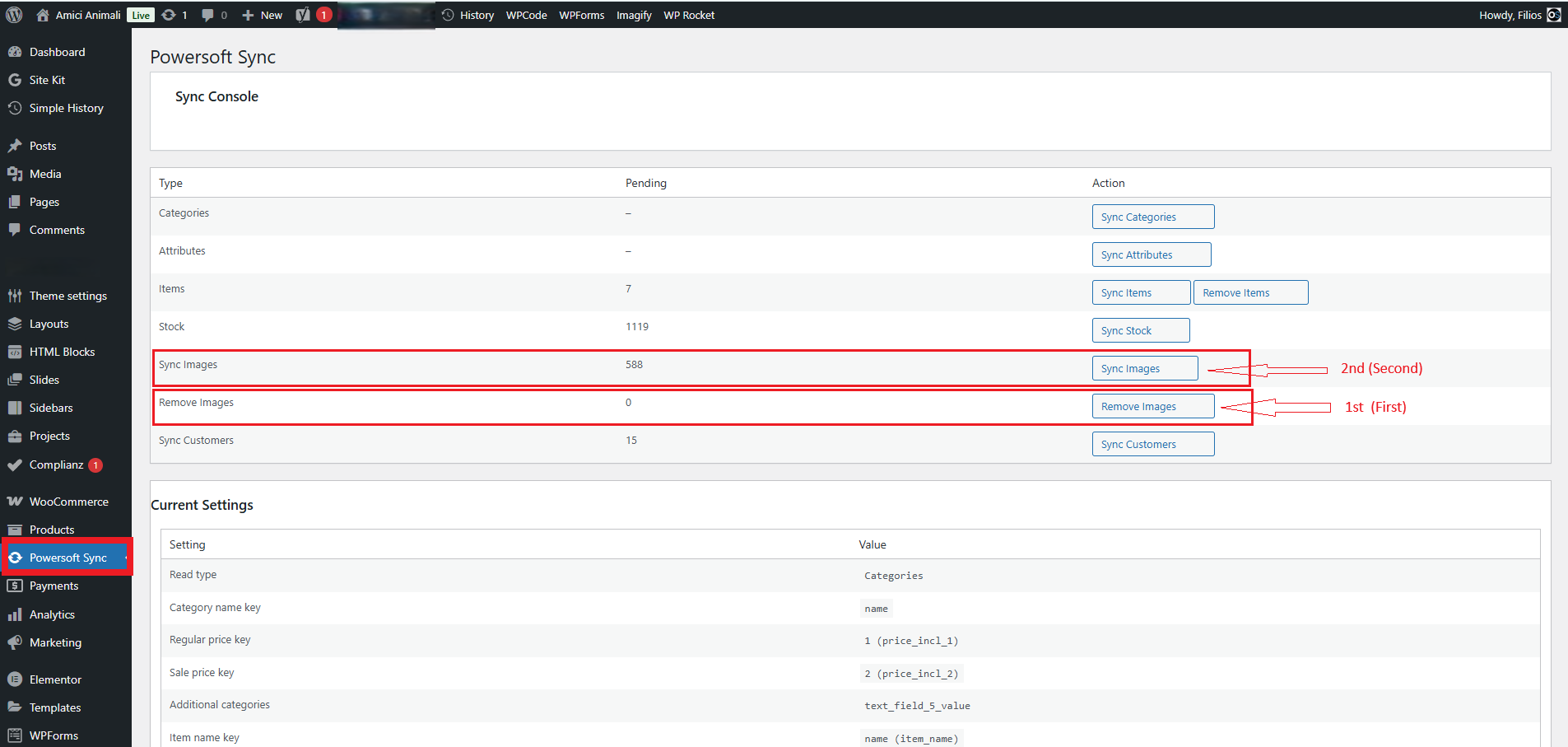The width and height of the screenshot is (1568, 747).
Task: Click the WordPress logo icon in admin bar
Action: point(14,15)
